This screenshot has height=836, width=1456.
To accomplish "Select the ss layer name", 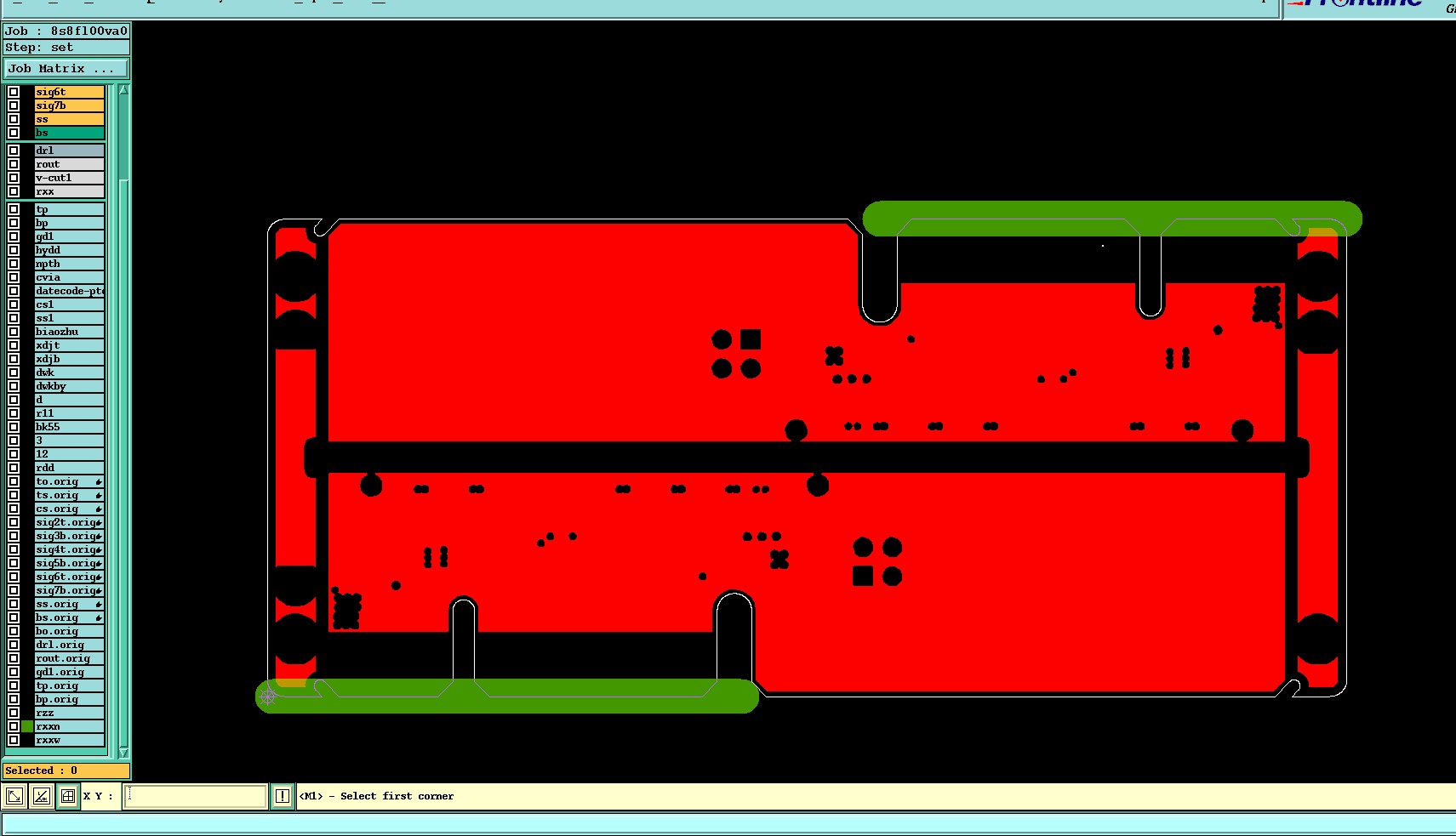I will [x=69, y=119].
